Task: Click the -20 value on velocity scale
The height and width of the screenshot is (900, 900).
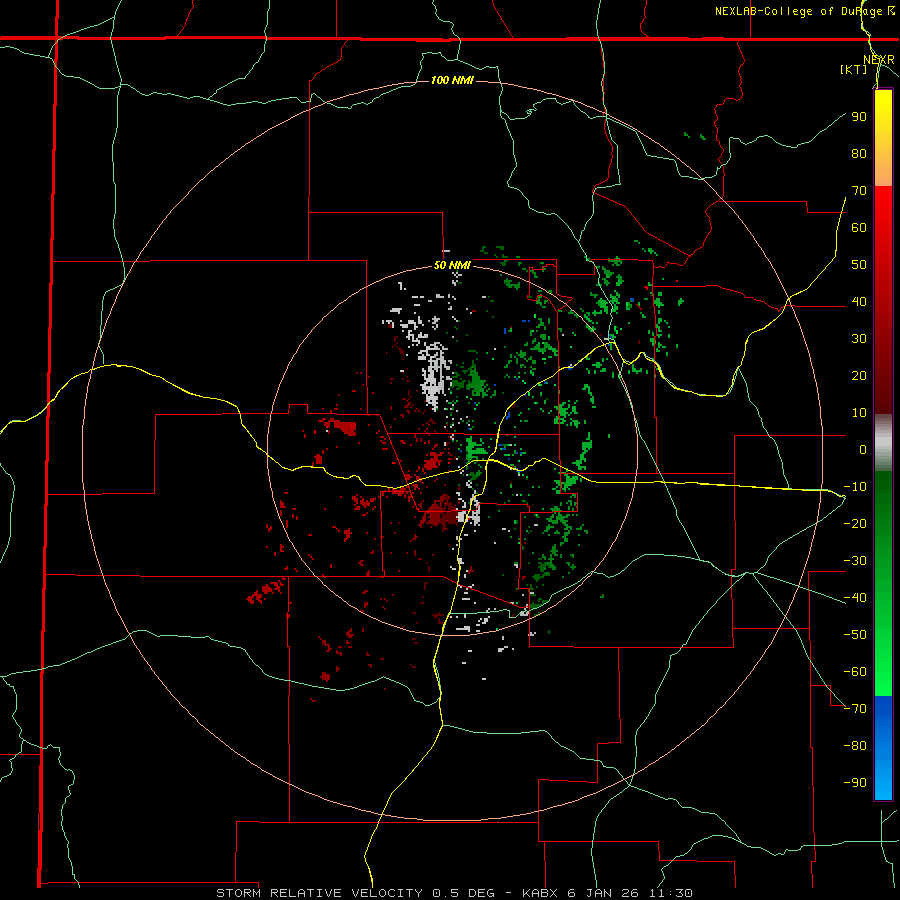Action: [x=855, y=523]
